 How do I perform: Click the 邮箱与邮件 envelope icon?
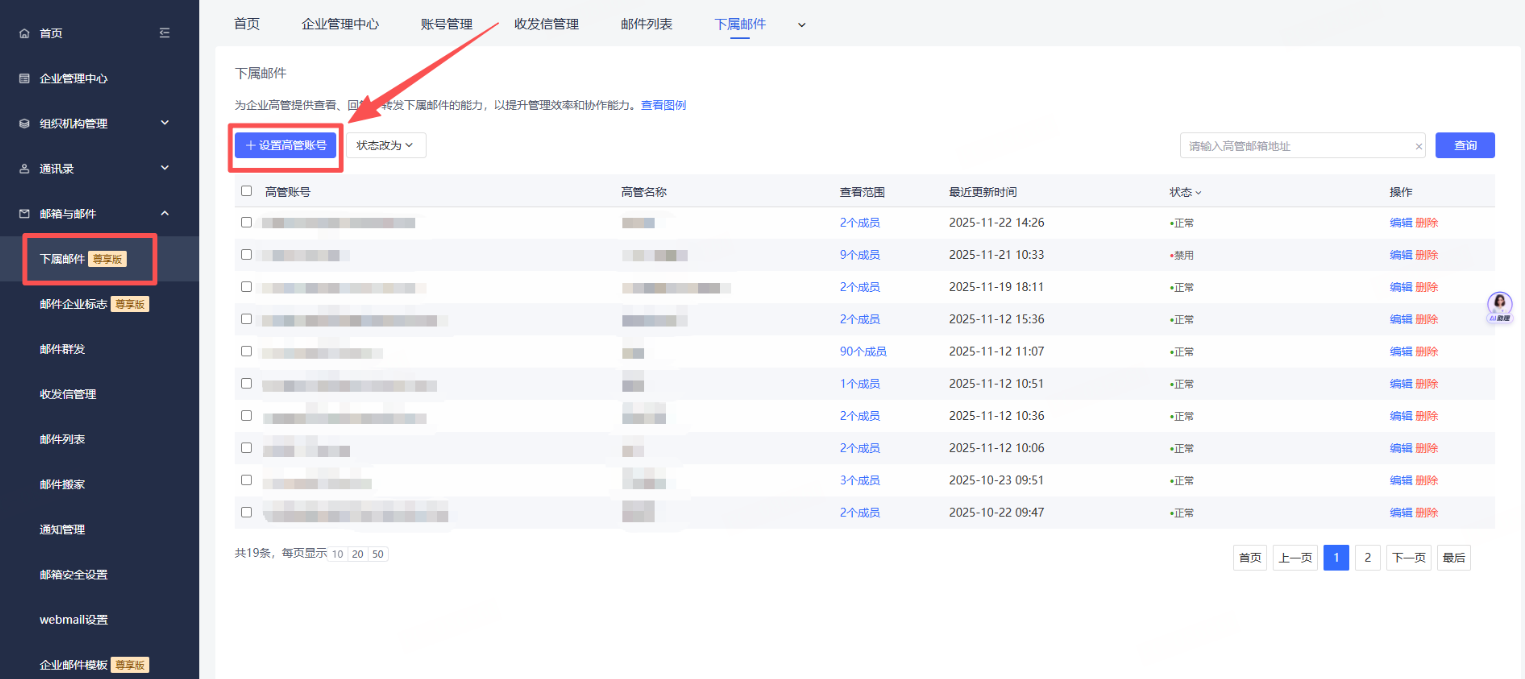(25, 213)
